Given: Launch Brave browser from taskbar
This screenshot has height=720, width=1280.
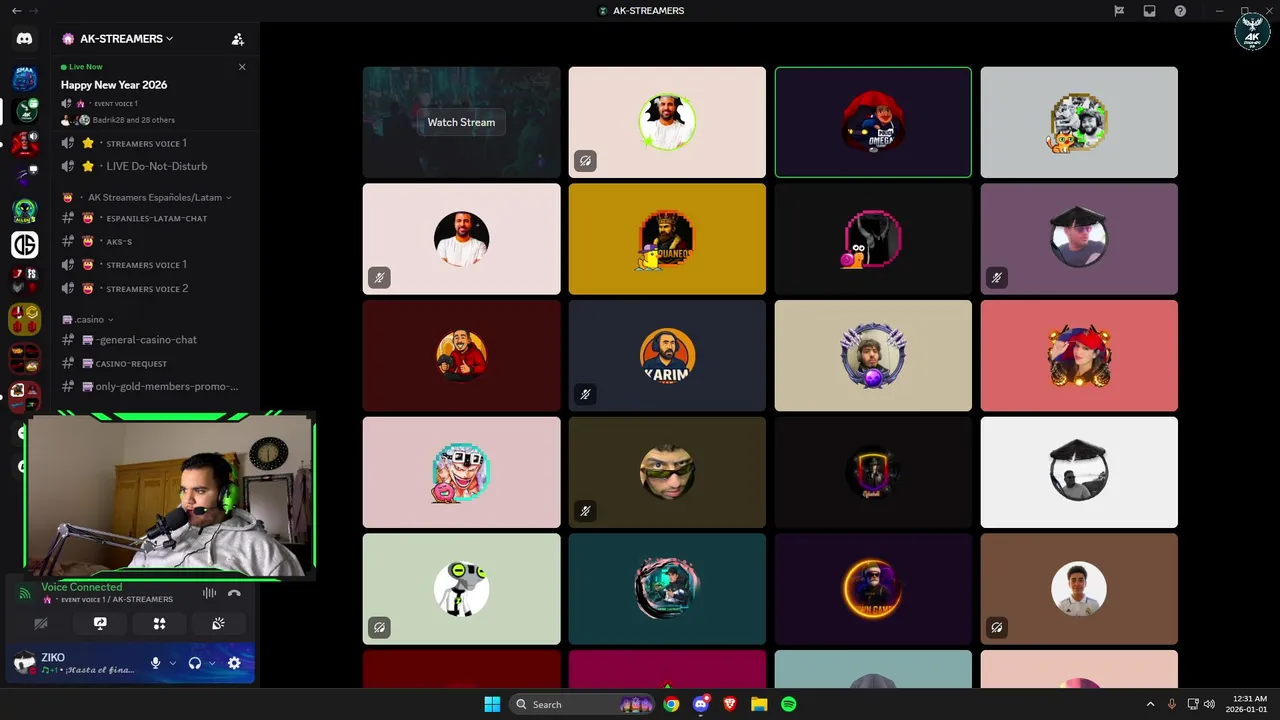Looking at the screenshot, I should [x=730, y=704].
